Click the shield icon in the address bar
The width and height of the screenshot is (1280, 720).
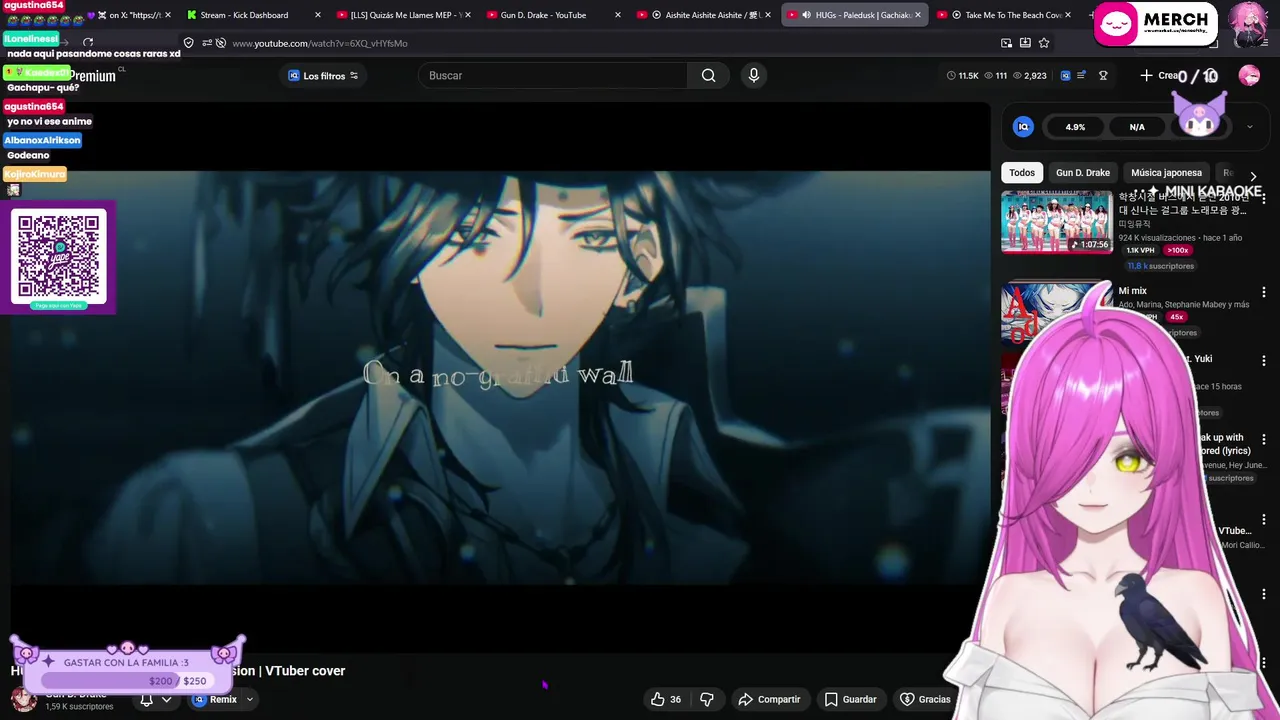pos(188,43)
